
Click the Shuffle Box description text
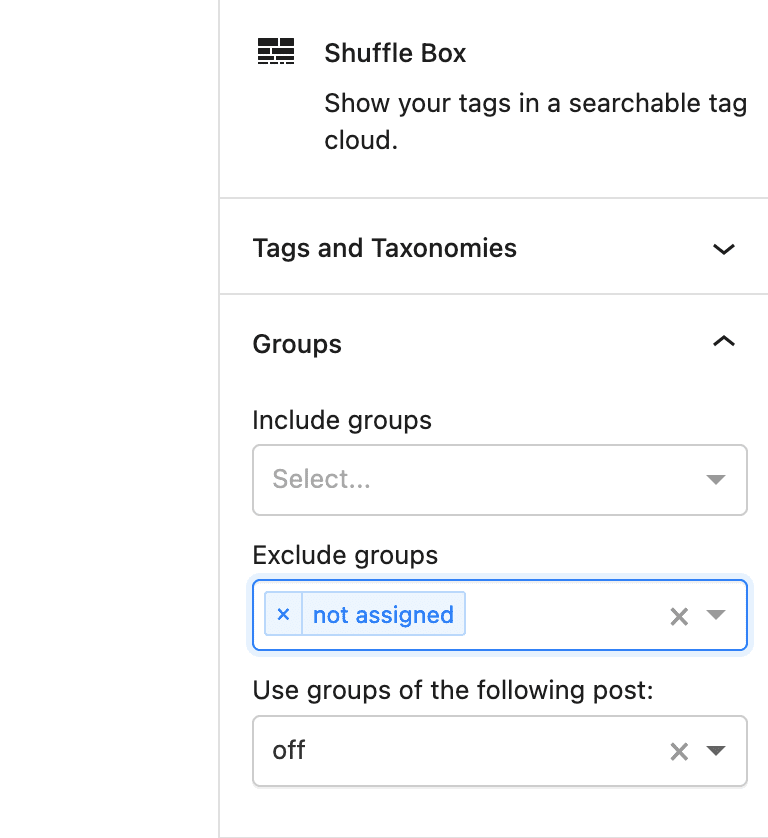click(x=536, y=122)
